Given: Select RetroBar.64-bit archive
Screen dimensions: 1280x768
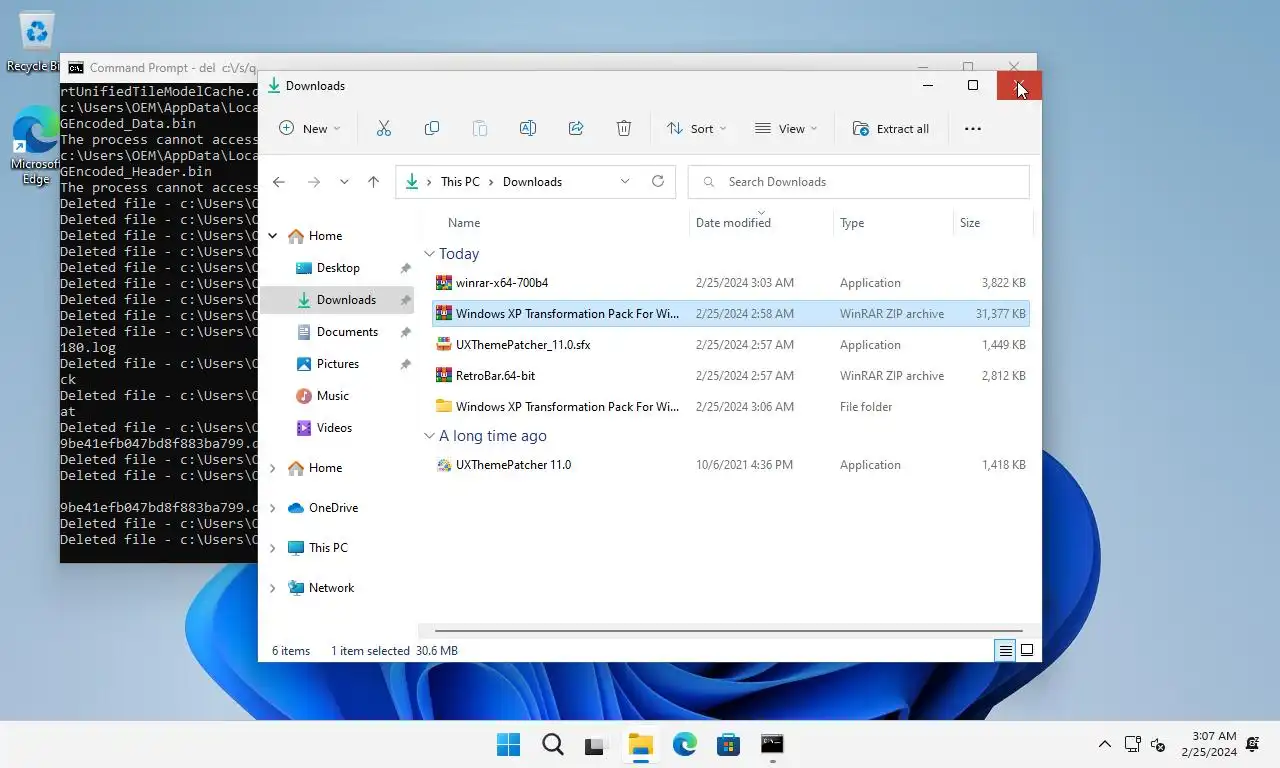Looking at the screenshot, I should pos(731,376).
